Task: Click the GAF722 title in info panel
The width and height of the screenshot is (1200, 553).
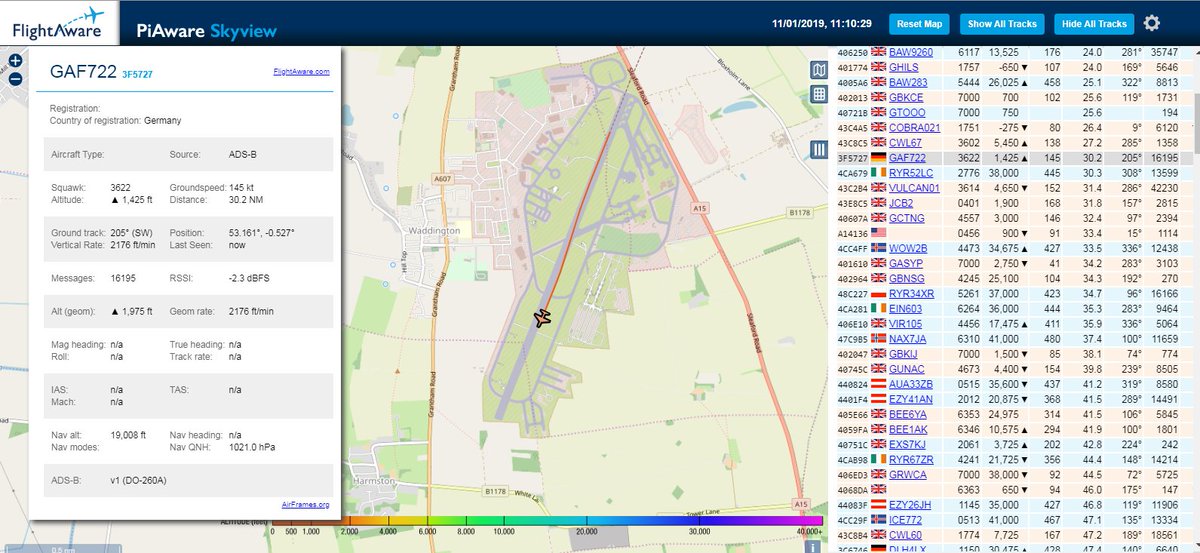Action: [x=83, y=71]
